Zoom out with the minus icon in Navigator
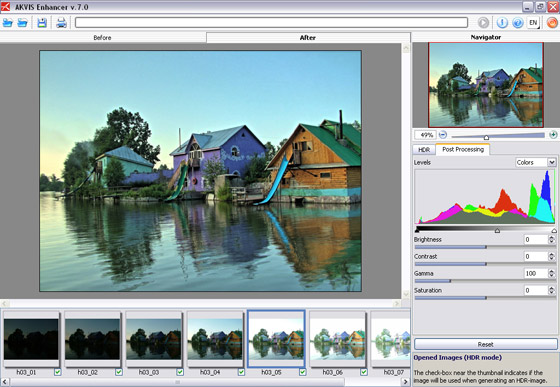 coord(442,135)
